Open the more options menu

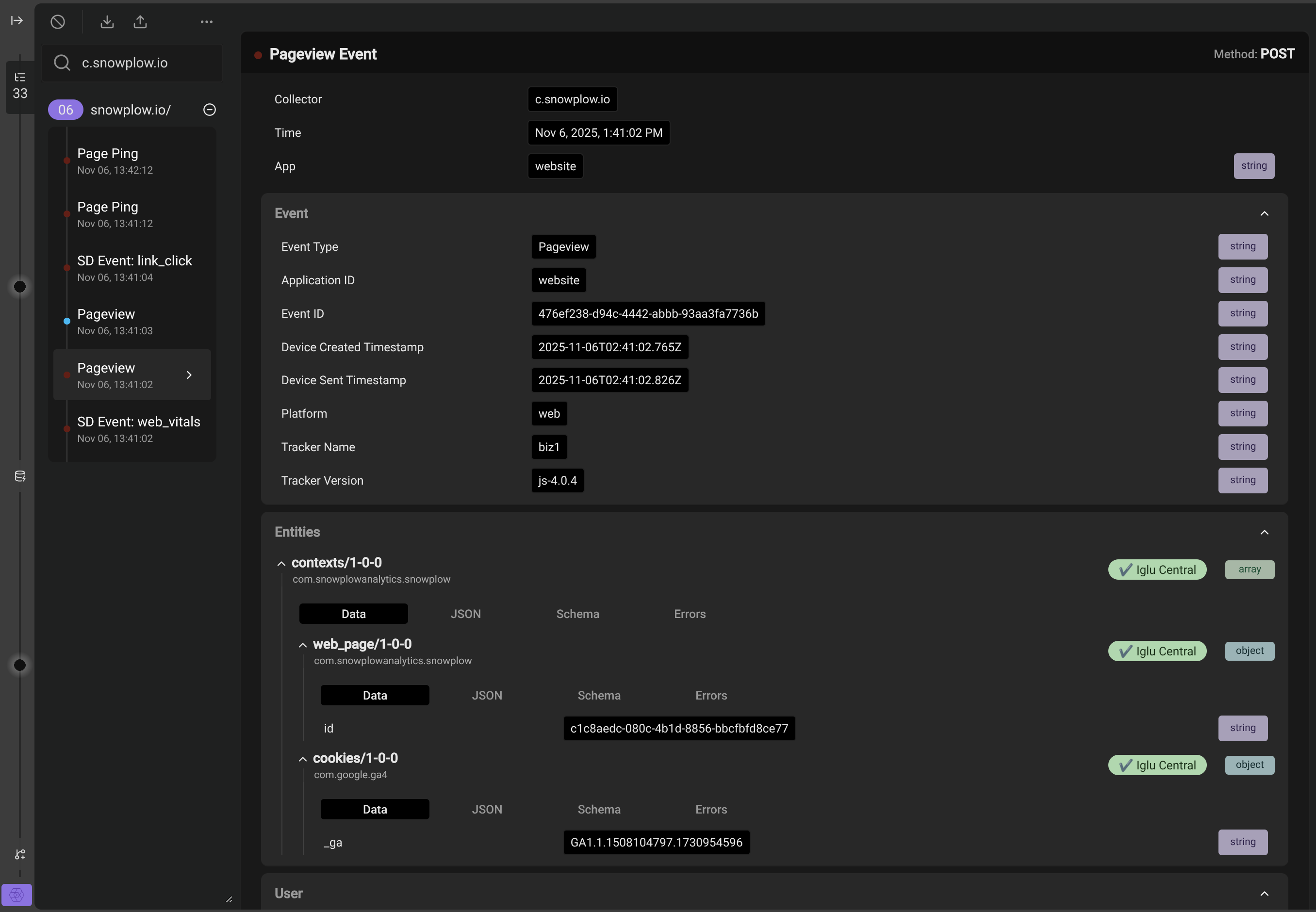point(206,22)
